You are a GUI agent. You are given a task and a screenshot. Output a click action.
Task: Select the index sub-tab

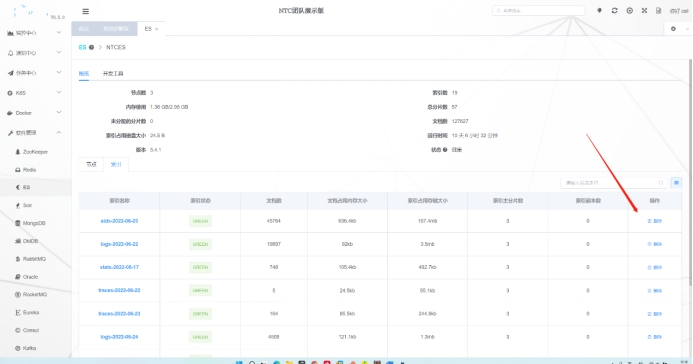[x=116, y=164]
